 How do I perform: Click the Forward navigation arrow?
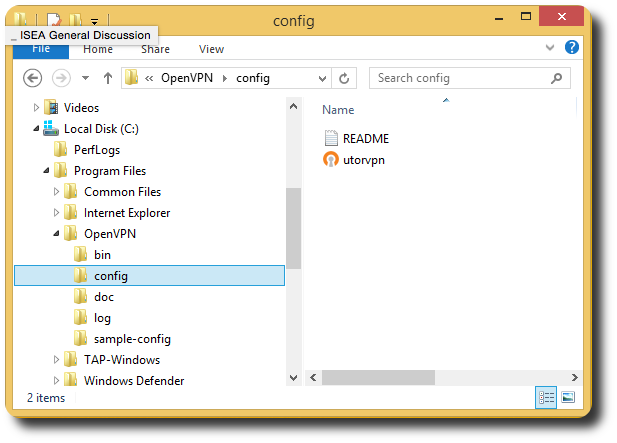(61, 78)
